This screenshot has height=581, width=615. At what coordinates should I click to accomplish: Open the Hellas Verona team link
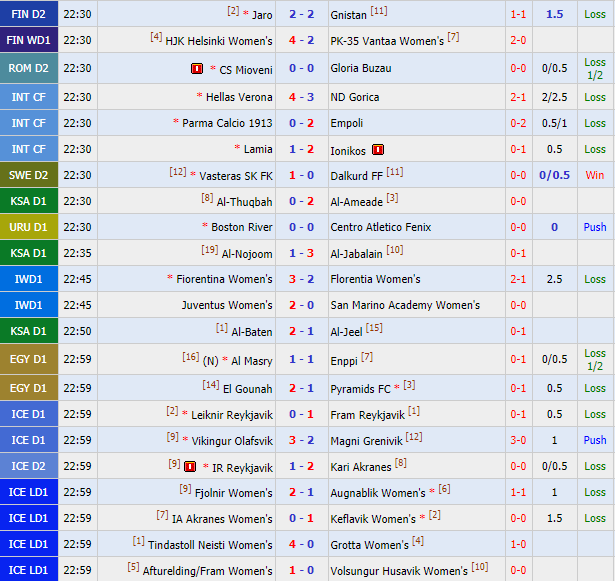pos(239,97)
